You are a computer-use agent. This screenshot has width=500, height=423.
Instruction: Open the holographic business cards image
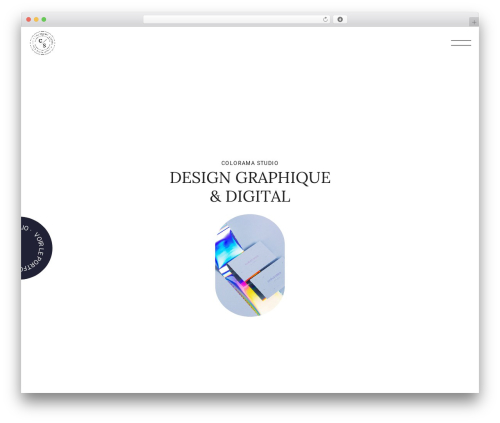(x=250, y=266)
